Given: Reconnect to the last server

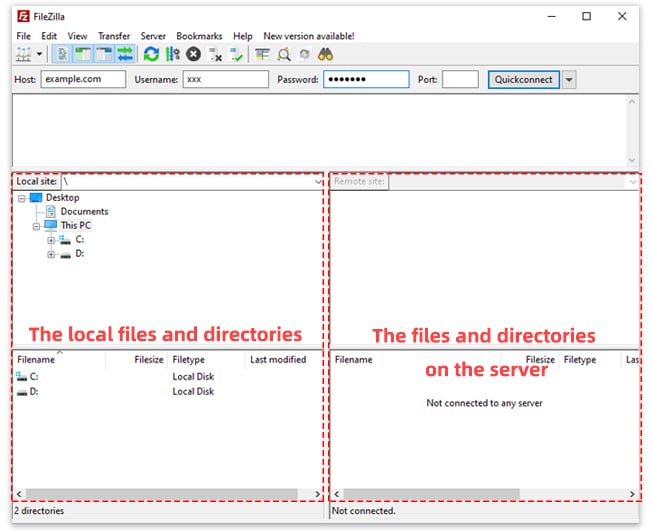Looking at the screenshot, I should tap(237, 54).
